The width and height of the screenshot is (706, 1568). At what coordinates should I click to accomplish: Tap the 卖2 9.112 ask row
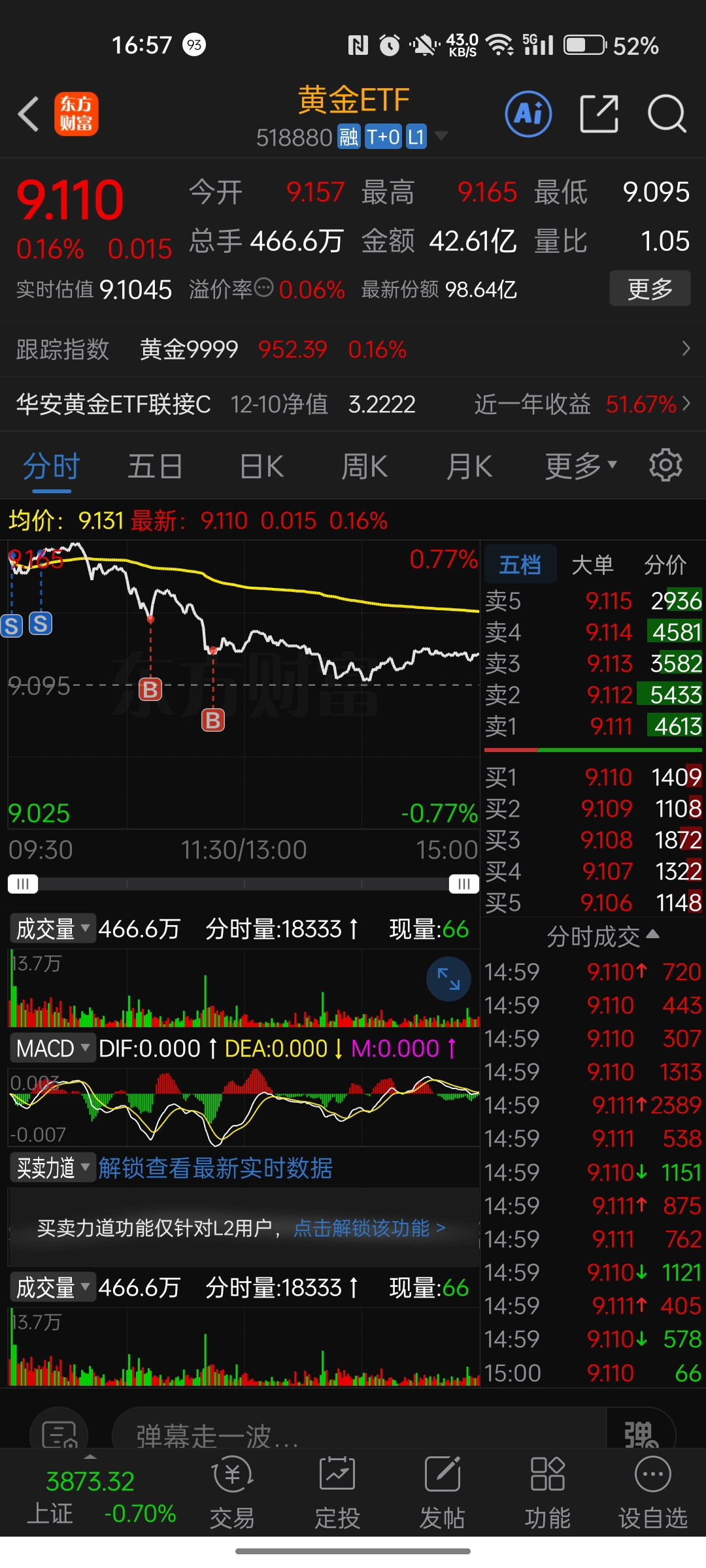click(594, 694)
